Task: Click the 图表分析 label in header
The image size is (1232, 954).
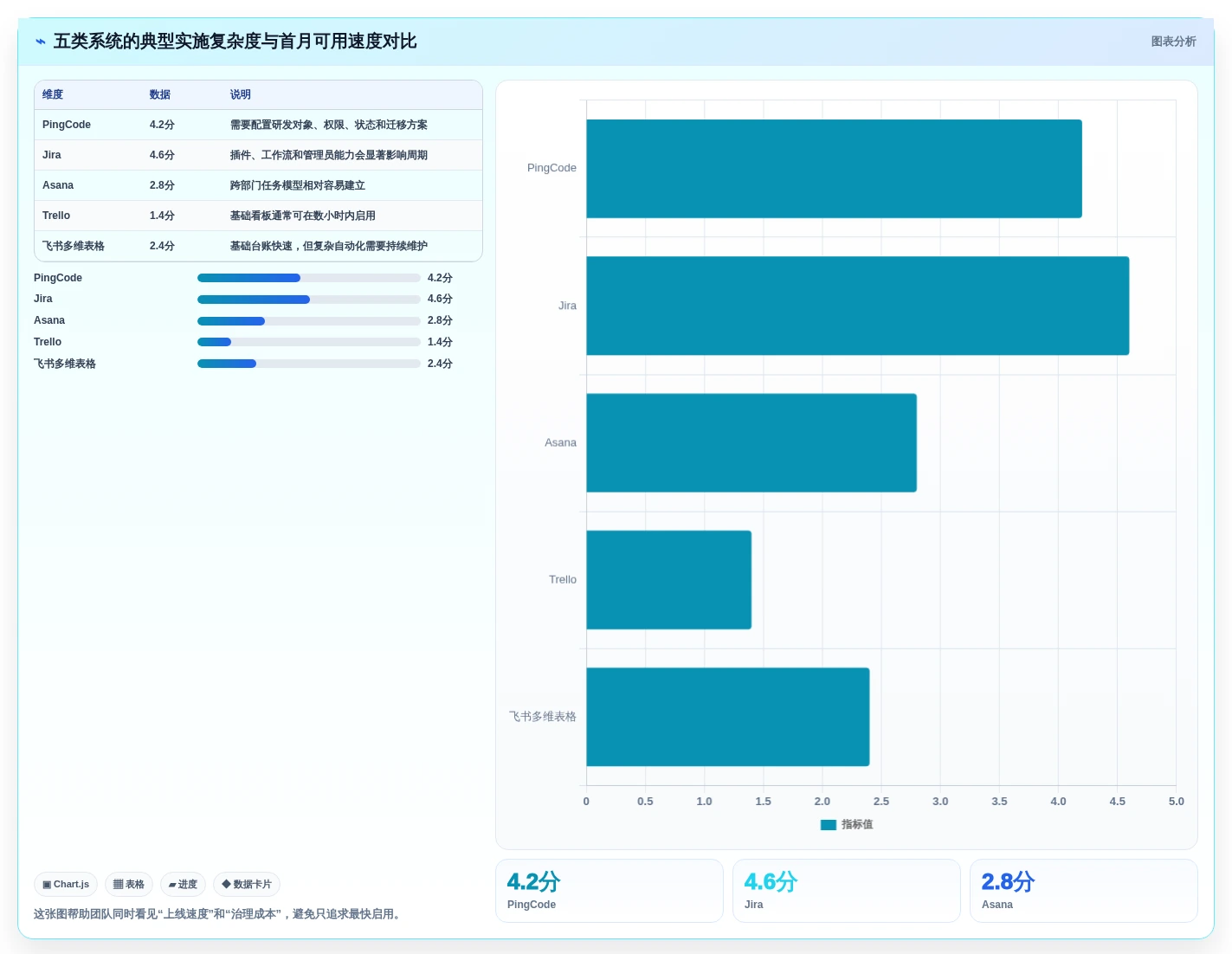Action: 1173,42
